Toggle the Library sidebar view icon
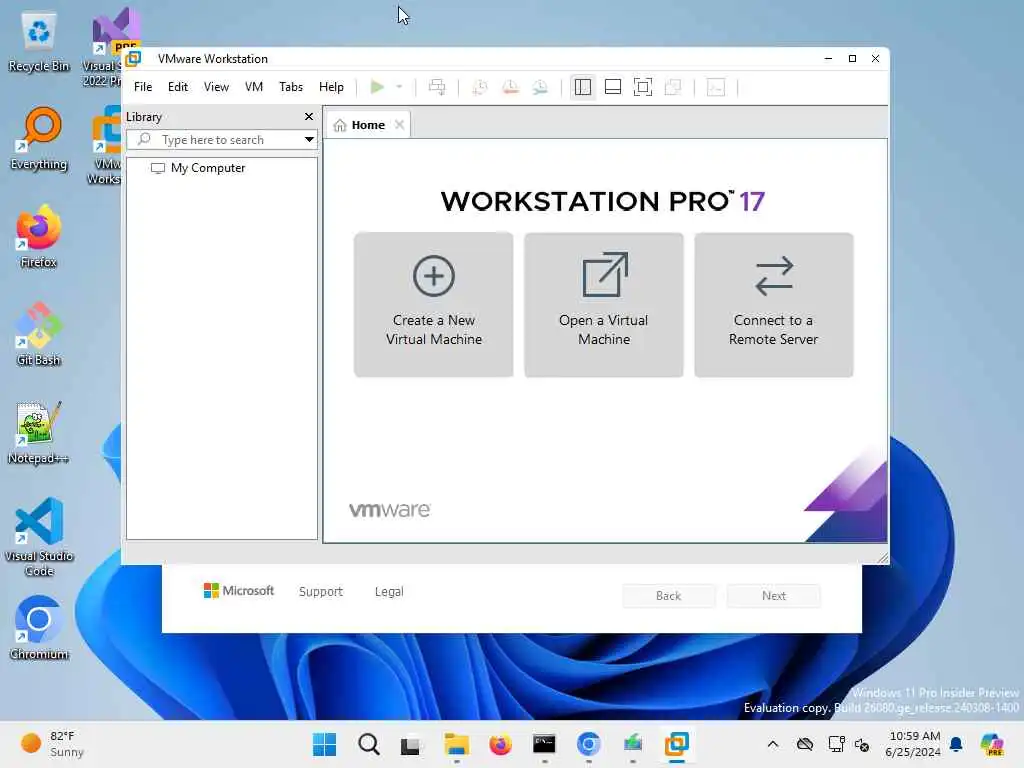The height and width of the screenshot is (768, 1024). pyautogui.click(x=583, y=87)
